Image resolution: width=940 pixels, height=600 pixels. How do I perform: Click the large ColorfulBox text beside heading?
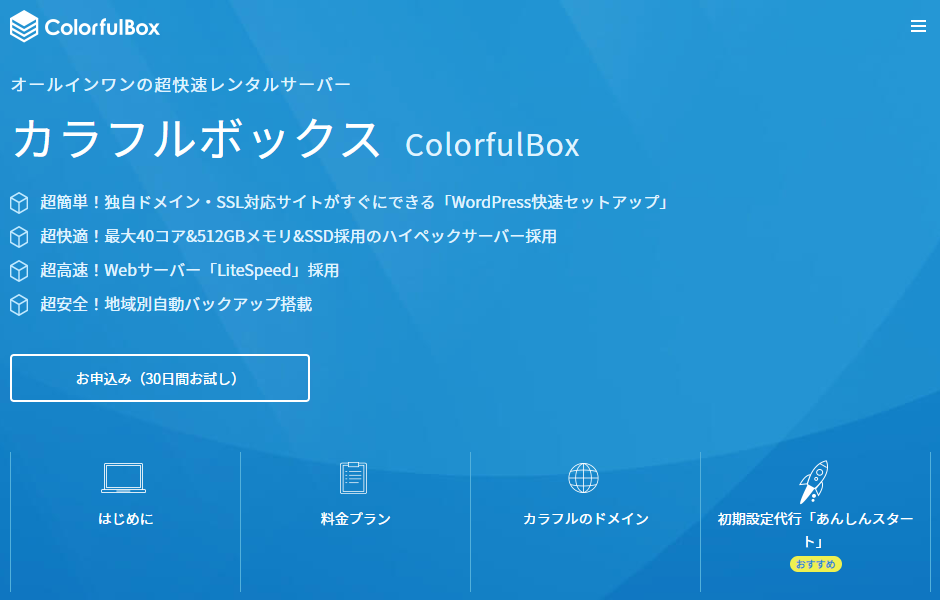492,145
